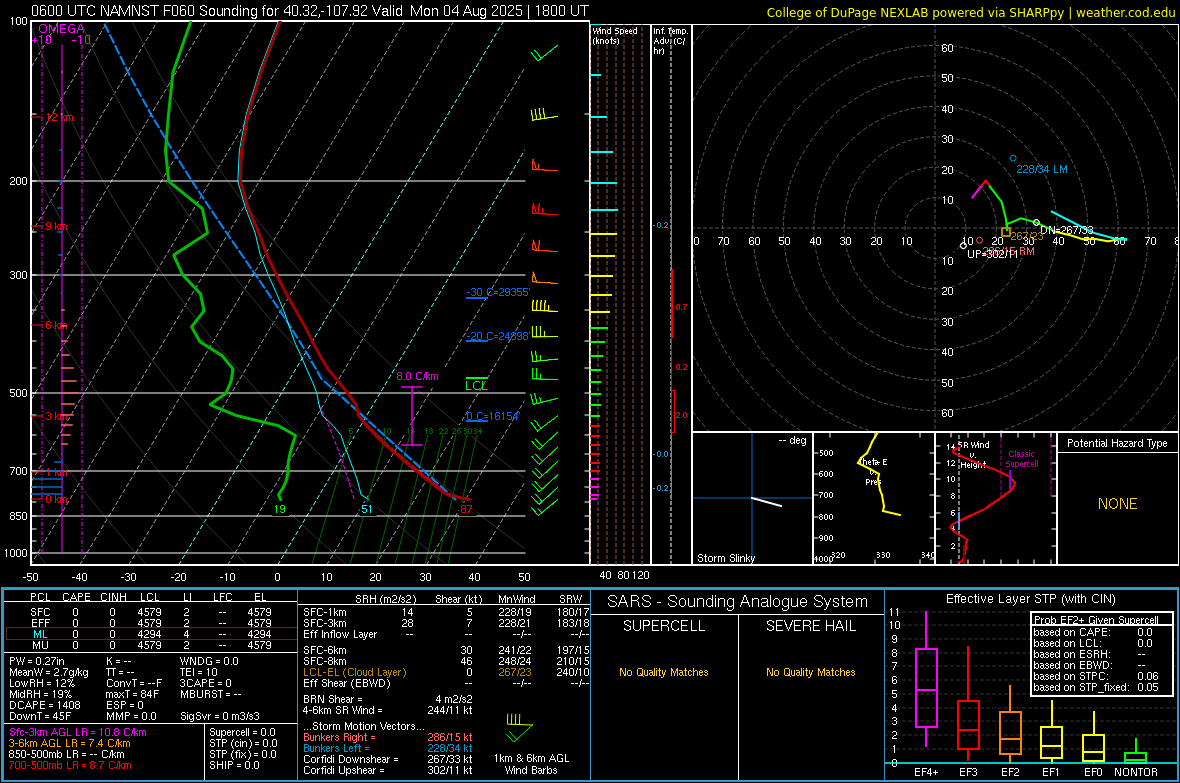Select the MU parcel row
This screenshot has height=783, width=1180.
[151, 645]
